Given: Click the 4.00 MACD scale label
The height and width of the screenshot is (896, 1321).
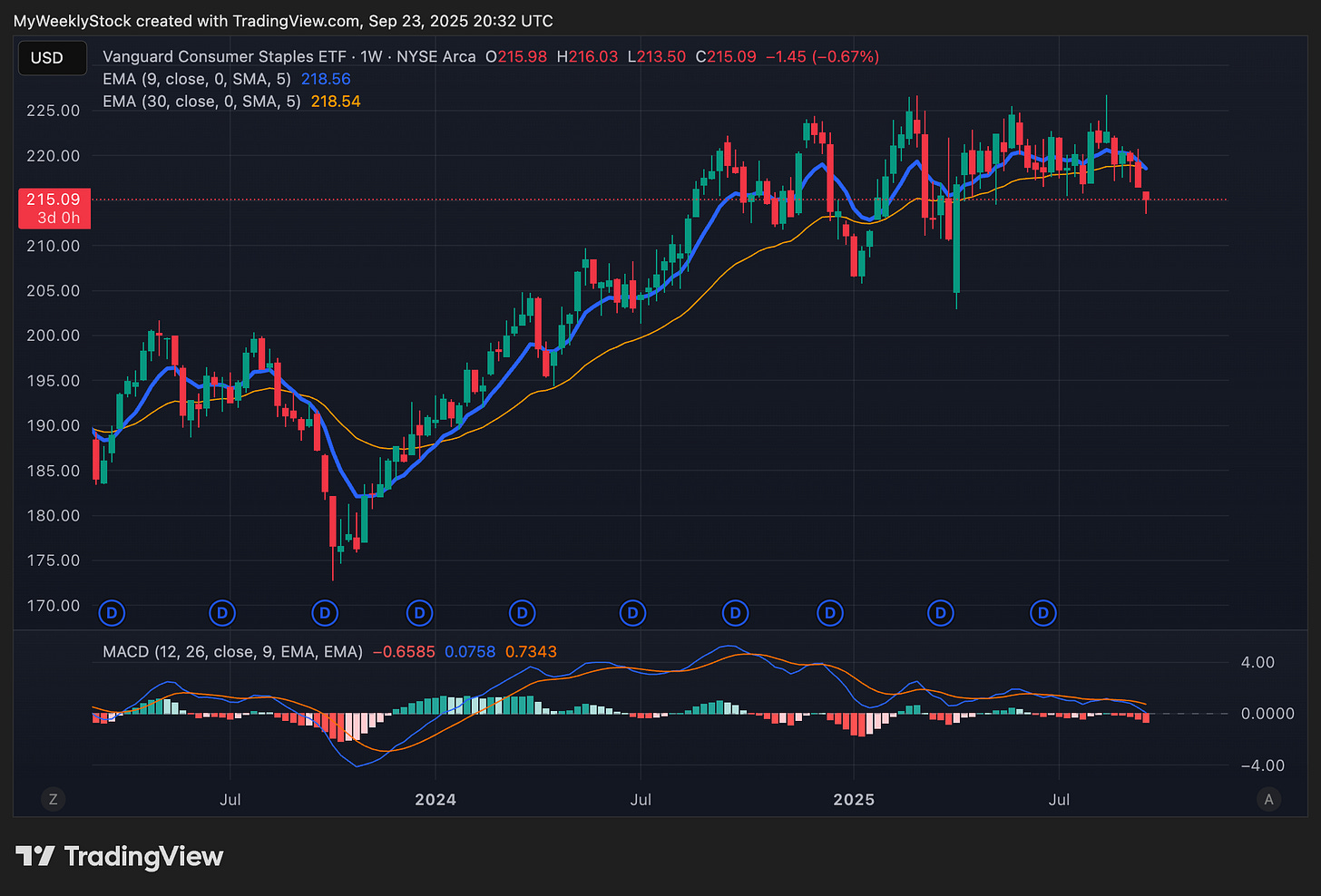Looking at the screenshot, I should [x=1258, y=663].
